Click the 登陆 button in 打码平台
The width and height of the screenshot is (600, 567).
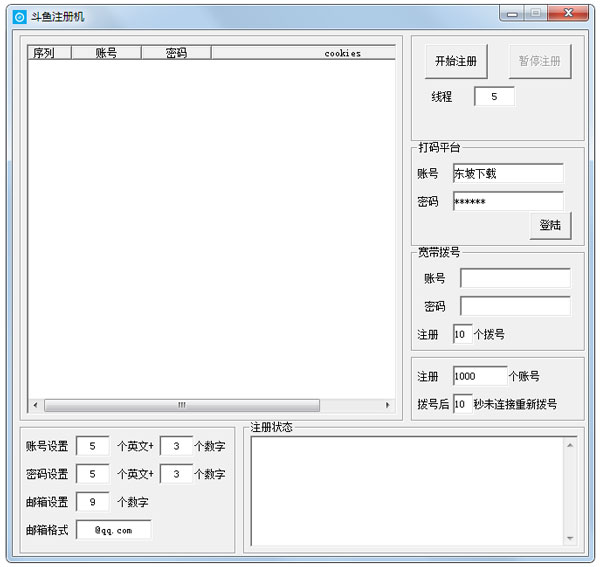(550, 225)
